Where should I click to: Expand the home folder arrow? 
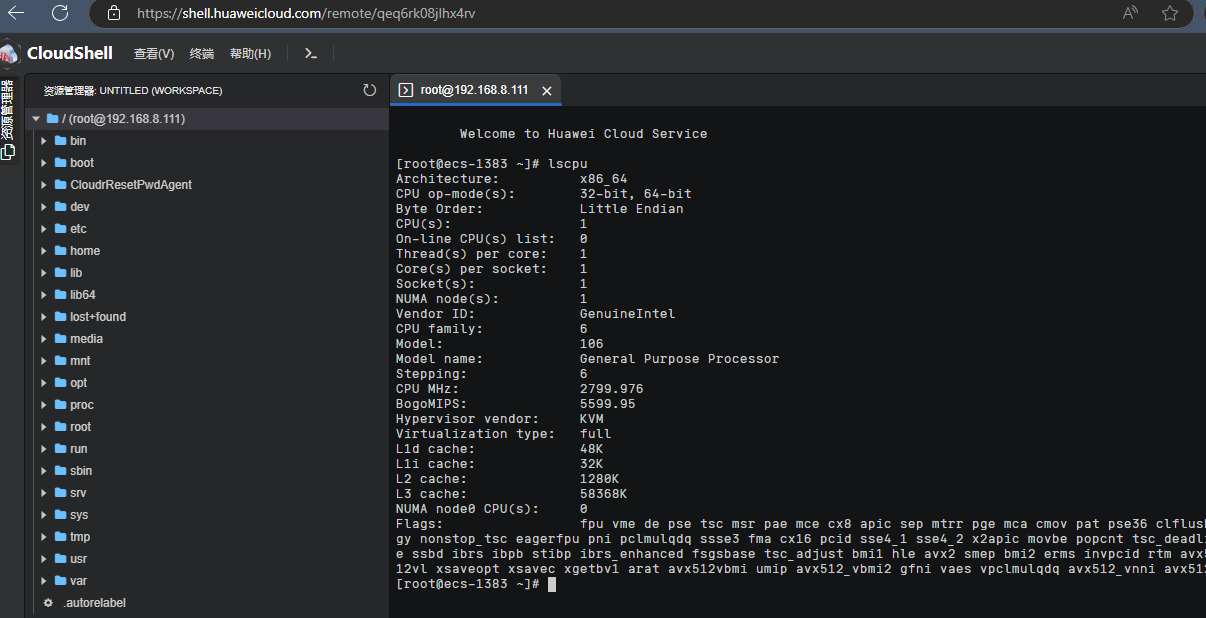(x=44, y=251)
